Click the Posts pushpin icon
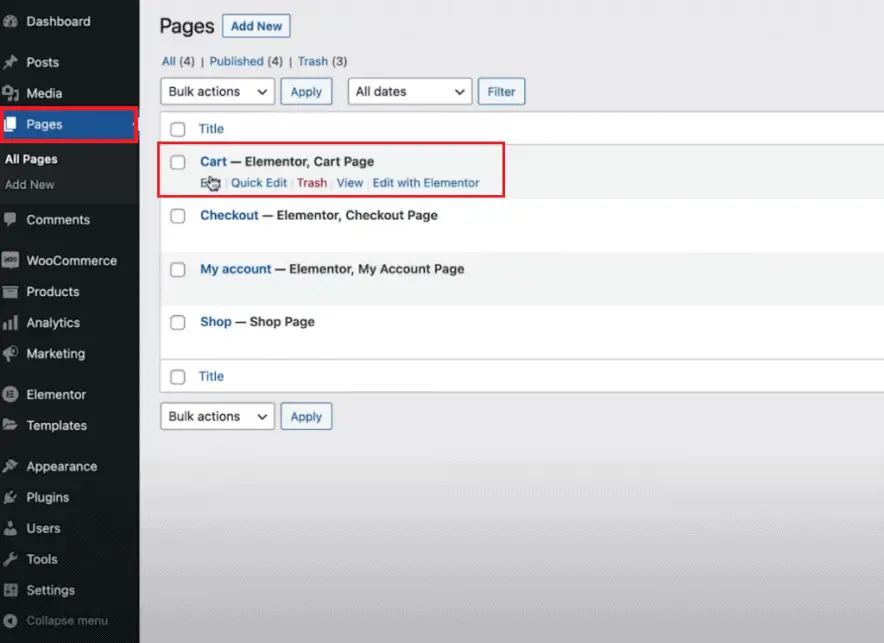This screenshot has height=643, width=884. 10,62
